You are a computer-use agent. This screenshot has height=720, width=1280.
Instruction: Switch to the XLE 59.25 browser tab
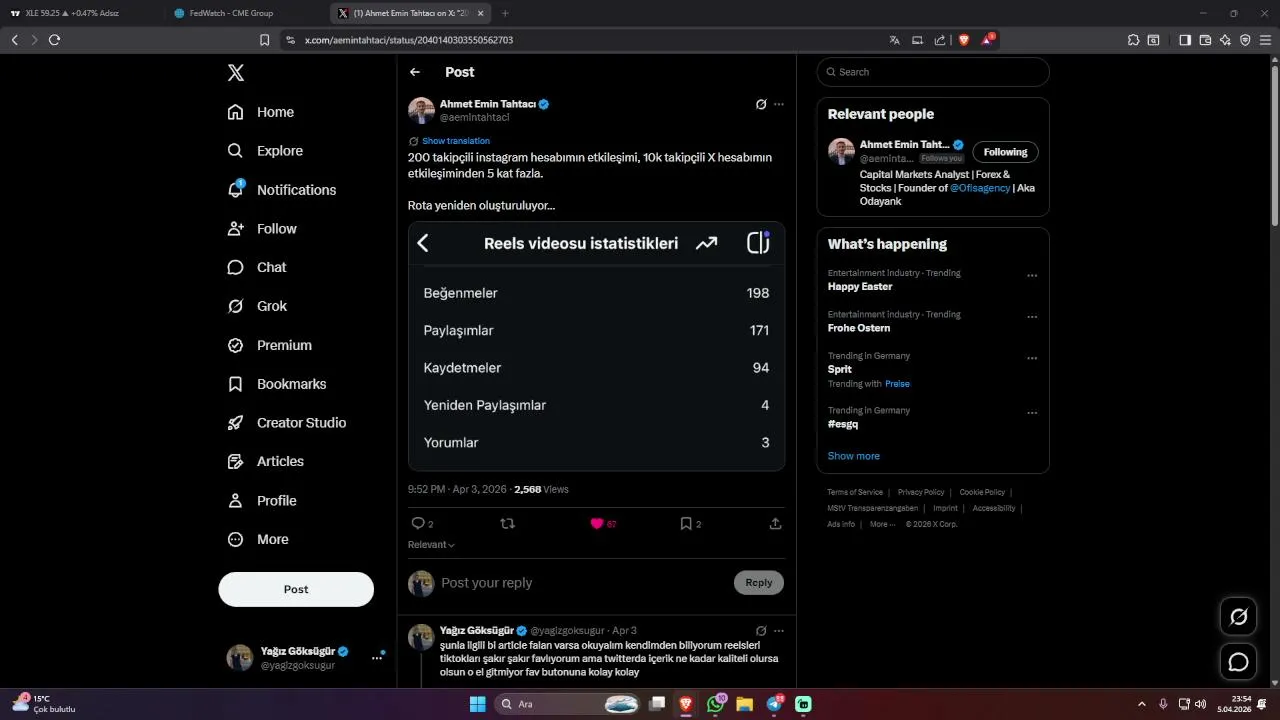click(x=80, y=13)
